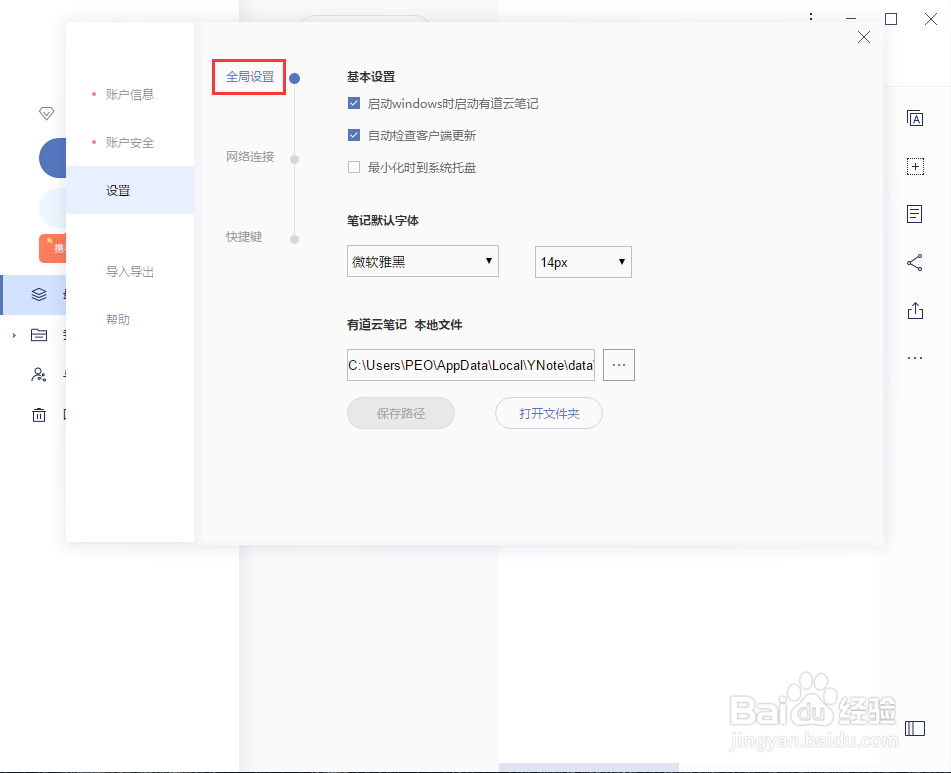This screenshot has width=951, height=773.
Task: Browse for folder with the … button
Action: pos(619,365)
